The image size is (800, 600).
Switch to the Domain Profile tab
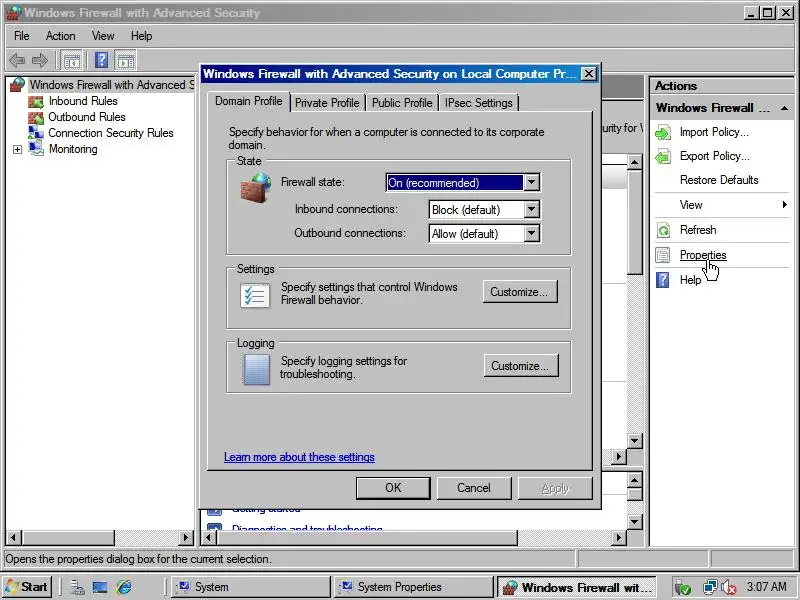(x=248, y=101)
